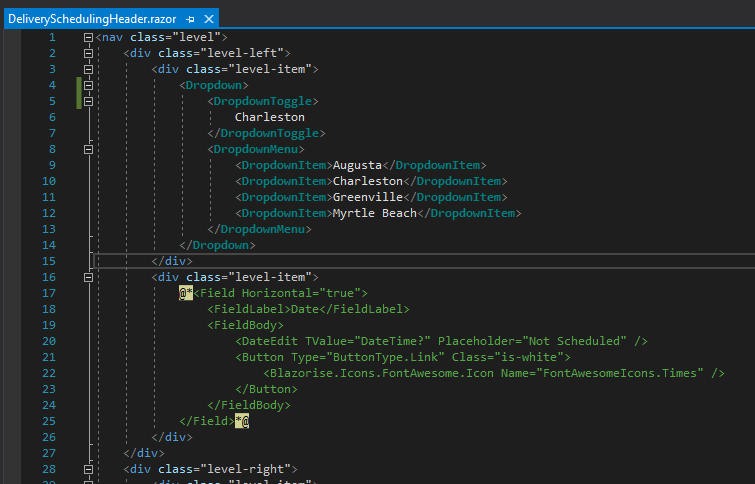Collapse the level-item div on line 16
Image resolution: width=755 pixels, height=484 pixels.
point(88,277)
